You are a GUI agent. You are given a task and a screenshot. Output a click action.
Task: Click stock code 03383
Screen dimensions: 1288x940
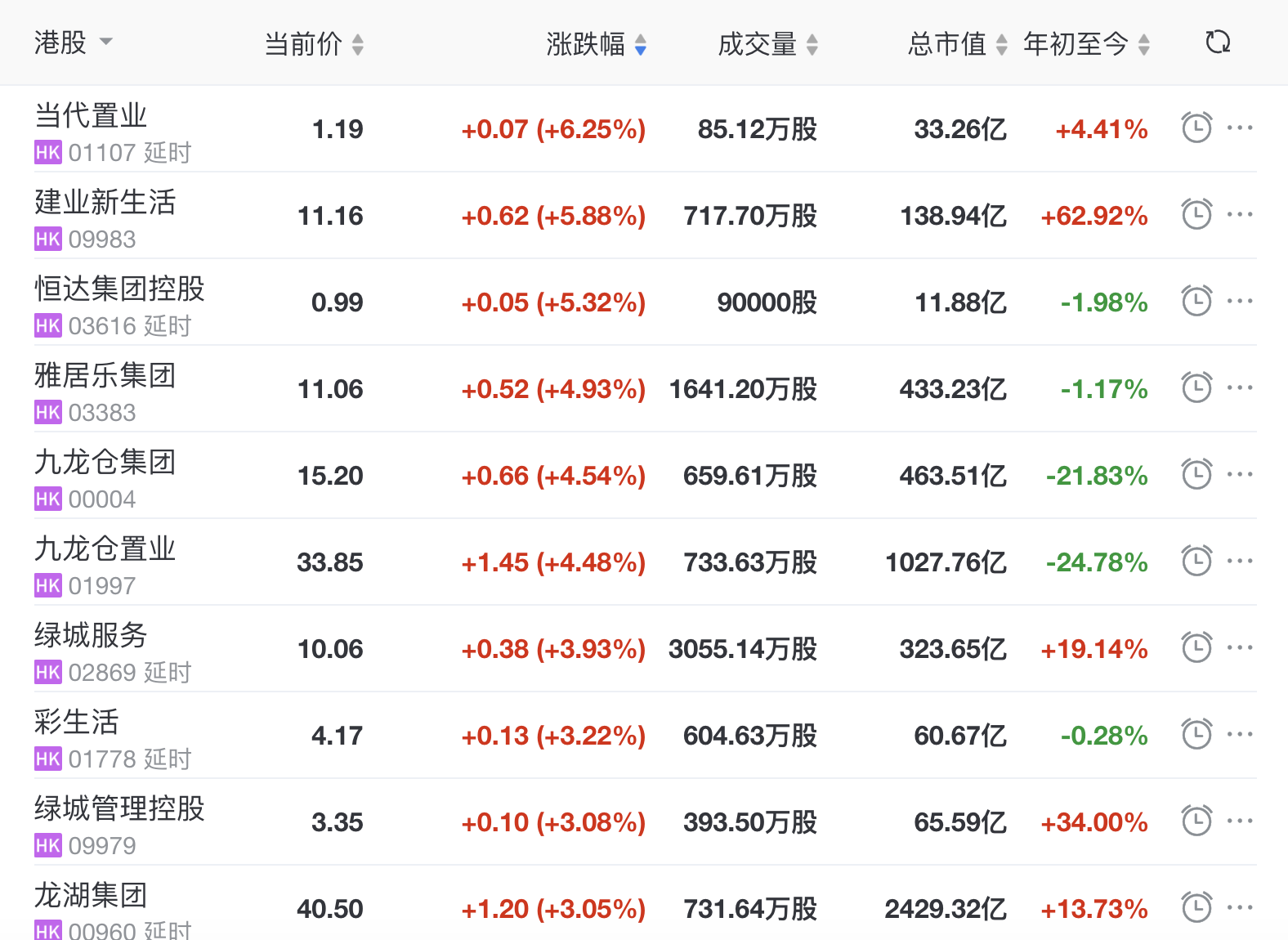coord(102,413)
